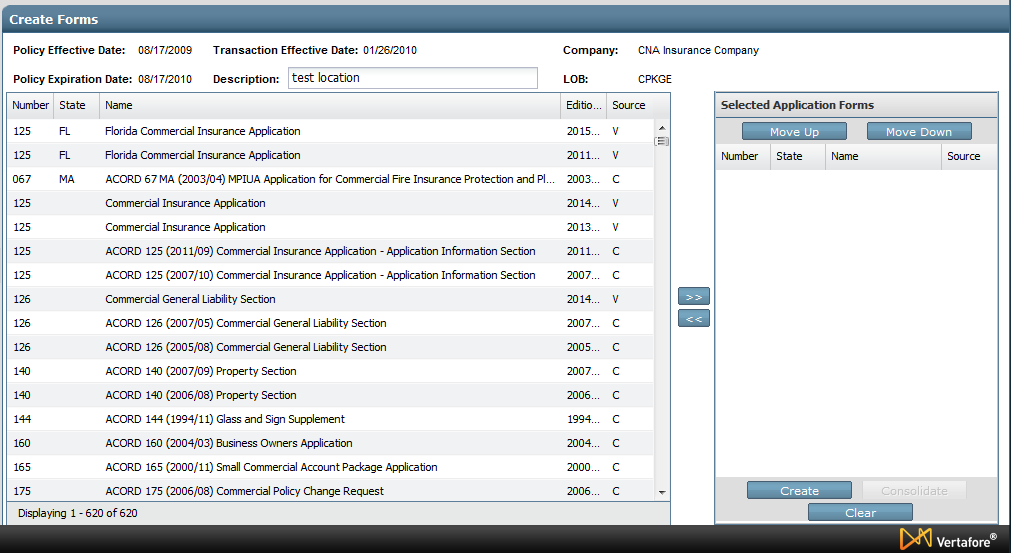Image resolution: width=1011 pixels, height=553 pixels.
Task: Sort available forms by Name column header
Action: click(330, 105)
